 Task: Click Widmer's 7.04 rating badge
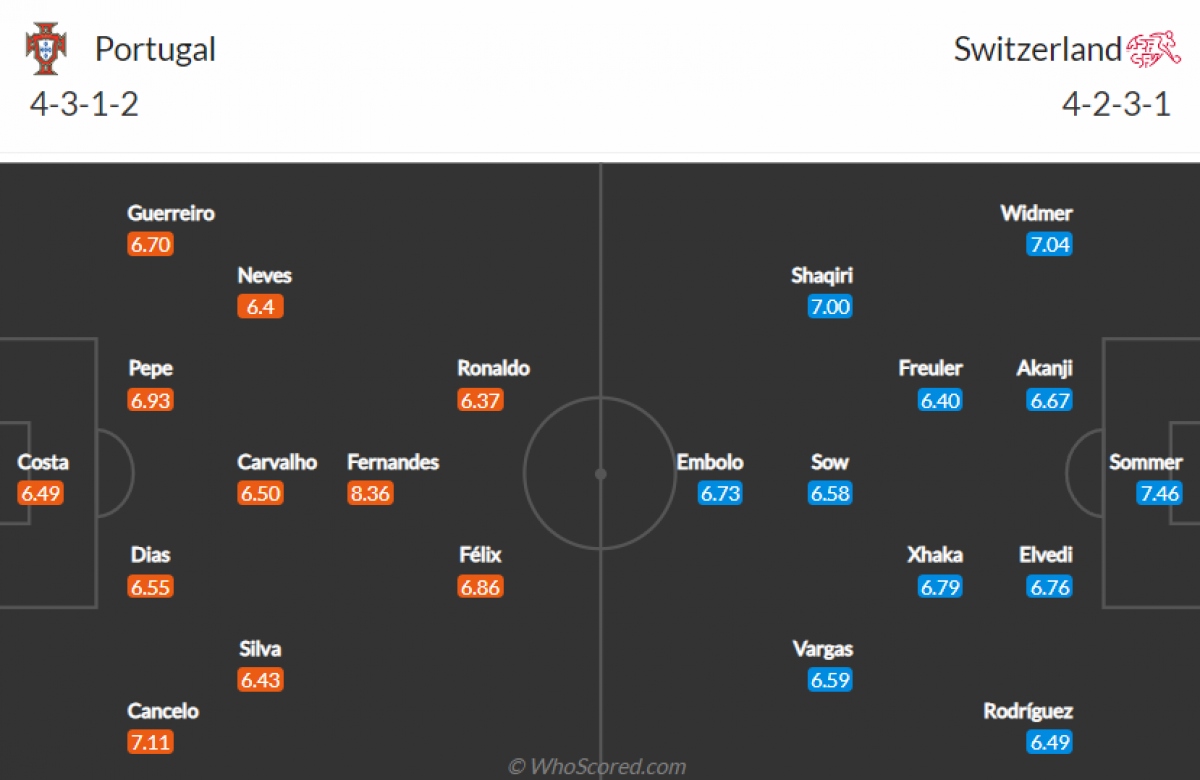1050,245
